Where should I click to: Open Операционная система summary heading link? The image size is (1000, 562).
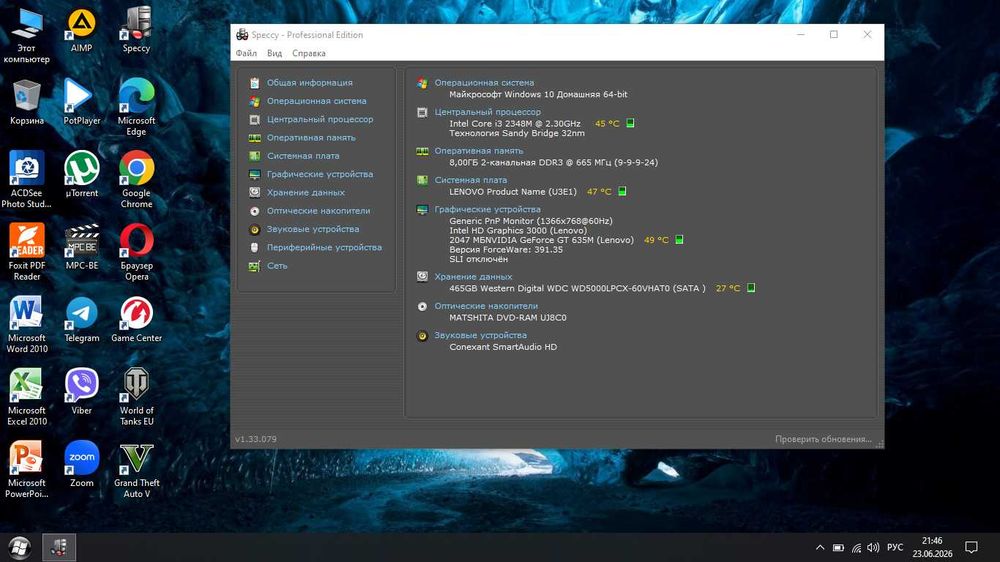coord(484,82)
